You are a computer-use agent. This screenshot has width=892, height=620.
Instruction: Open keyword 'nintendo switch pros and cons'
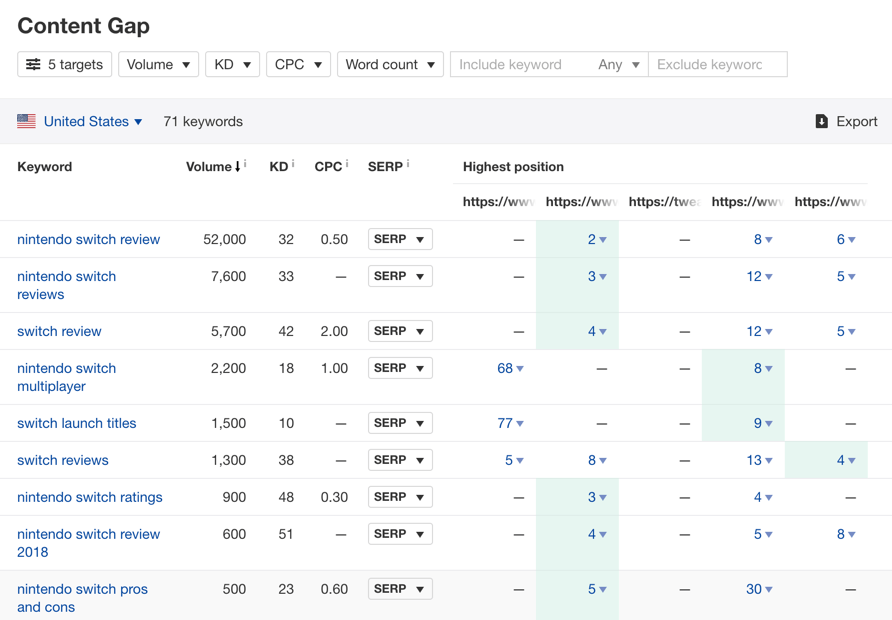(82, 598)
